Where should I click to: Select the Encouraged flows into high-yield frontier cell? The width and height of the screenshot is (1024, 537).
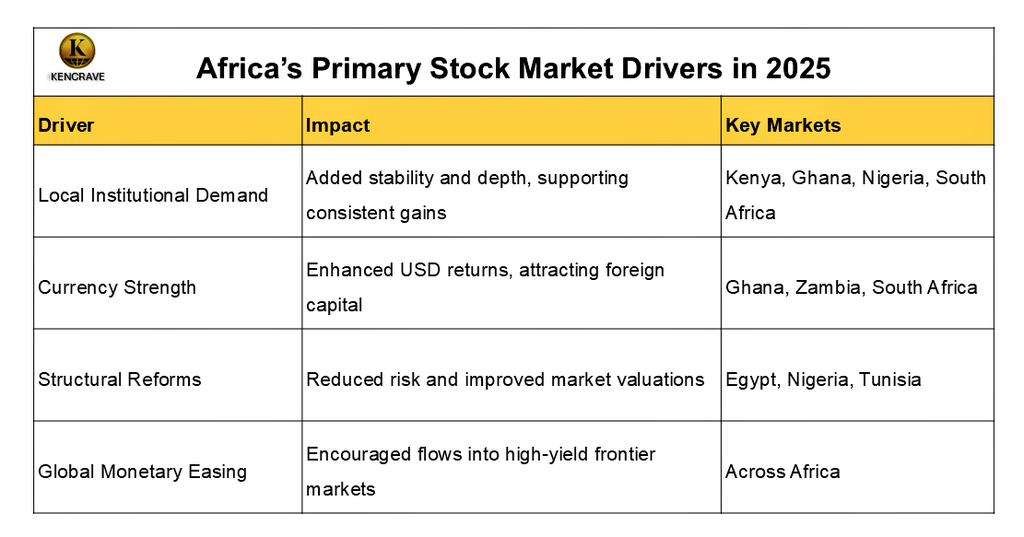[x=480, y=471]
